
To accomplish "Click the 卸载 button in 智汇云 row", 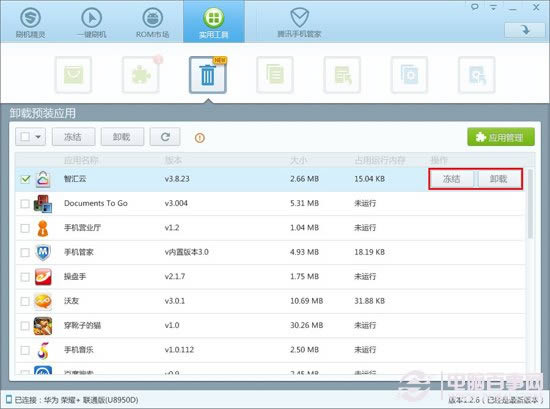I will [498, 179].
